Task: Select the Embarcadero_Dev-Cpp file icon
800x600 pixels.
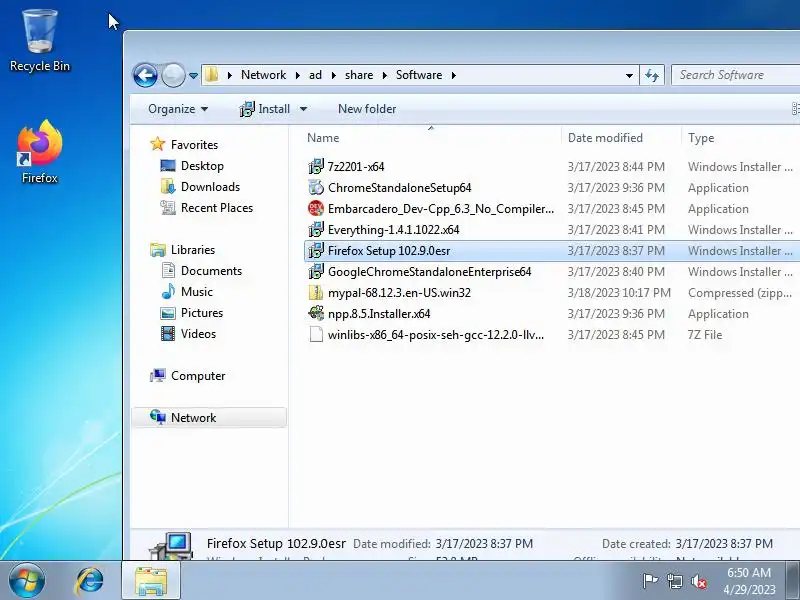Action: point(316,208)
